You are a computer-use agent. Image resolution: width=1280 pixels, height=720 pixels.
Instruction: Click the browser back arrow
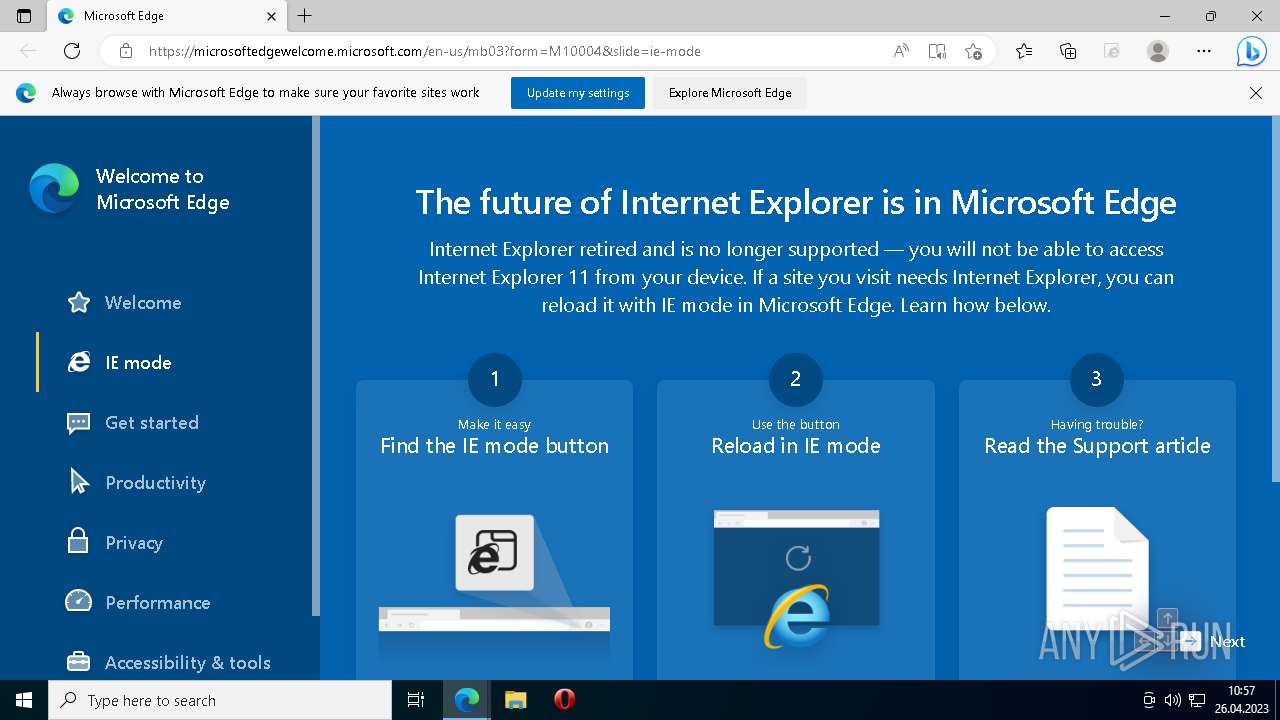coord(28,51)
